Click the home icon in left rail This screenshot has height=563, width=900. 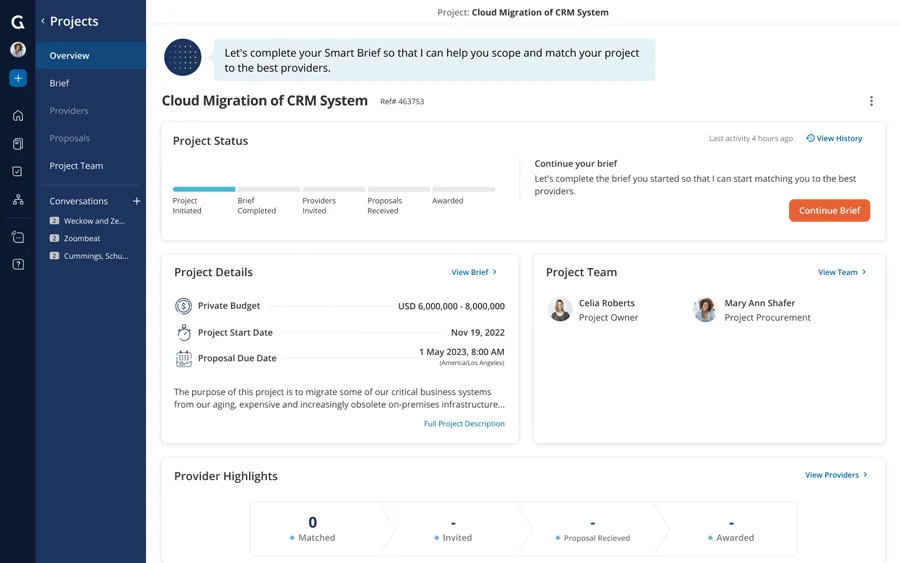18,116
